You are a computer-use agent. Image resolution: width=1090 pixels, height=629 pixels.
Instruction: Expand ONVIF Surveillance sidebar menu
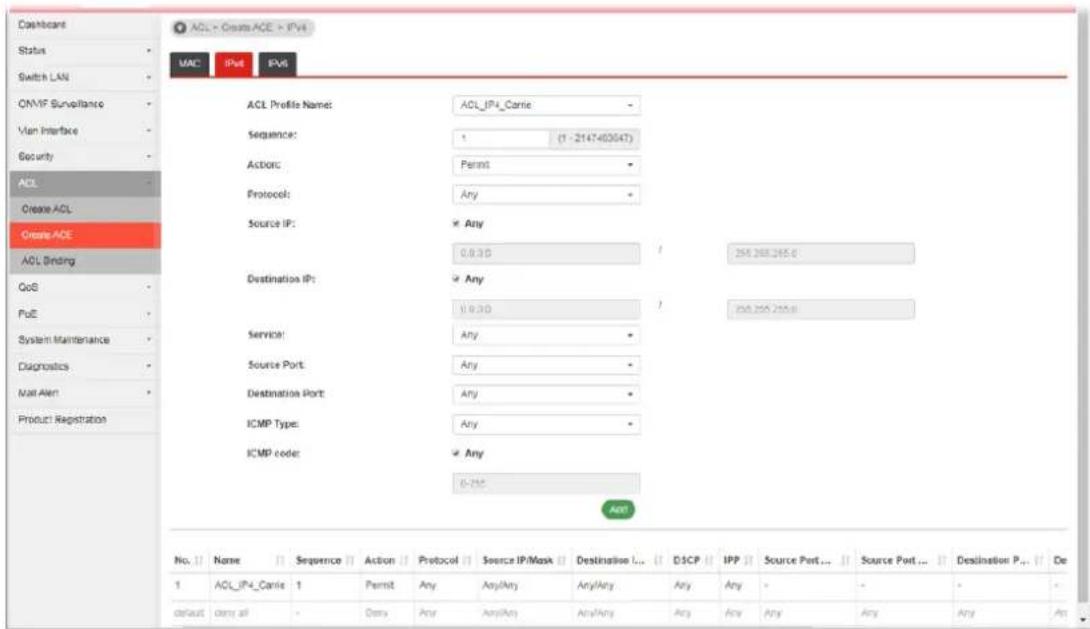[x=84, y=104]
